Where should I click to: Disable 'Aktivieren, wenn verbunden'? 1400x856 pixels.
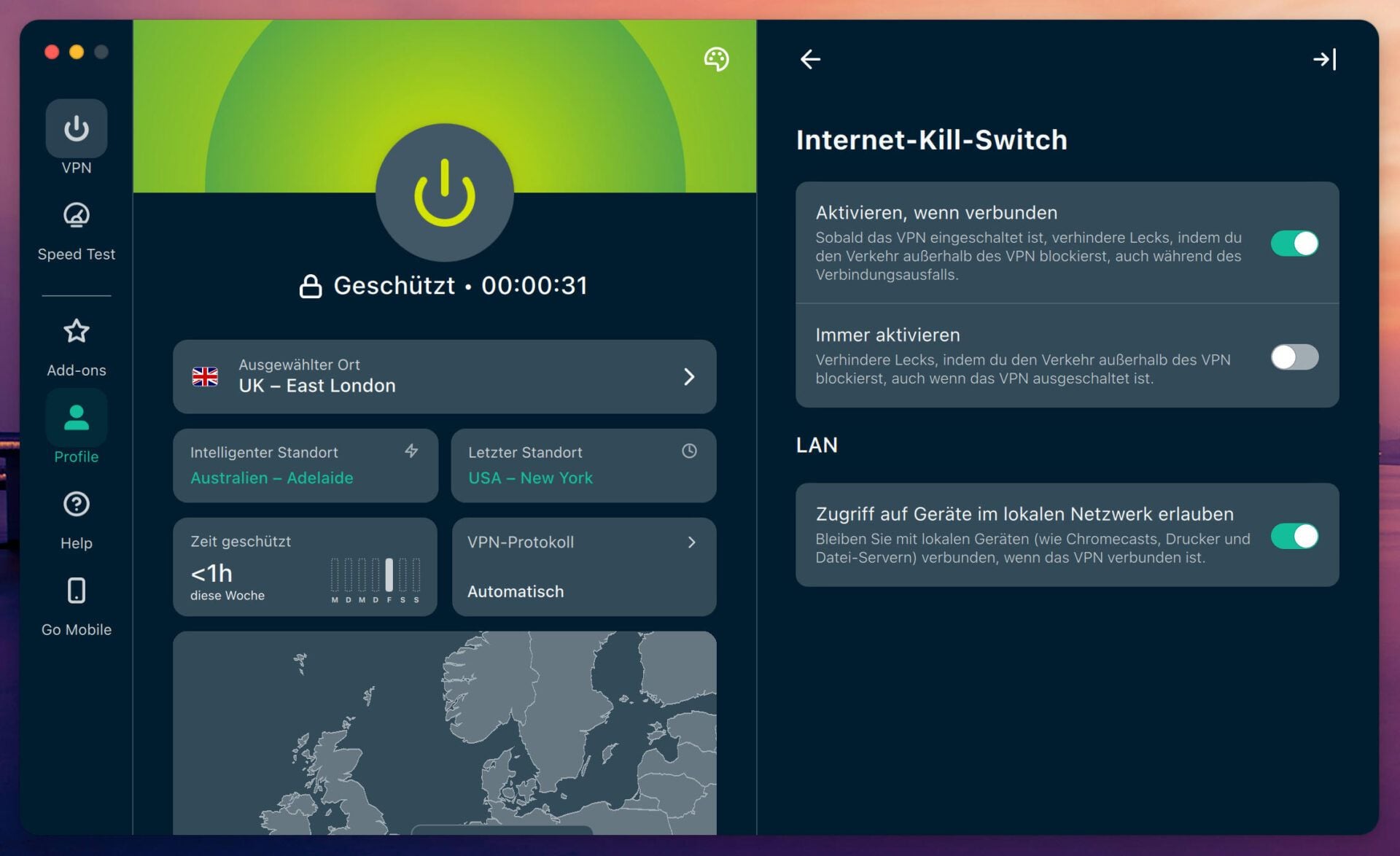coord(1294,244)
